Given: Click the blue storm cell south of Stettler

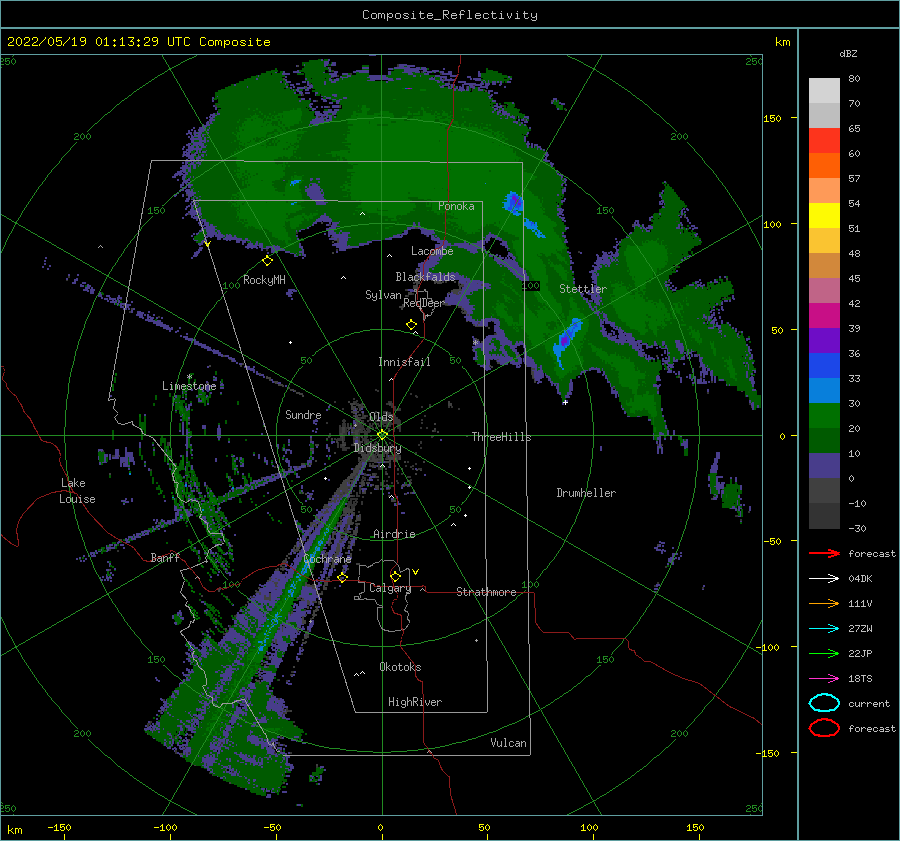Looking at the screenshot, I should click(567, 340).
